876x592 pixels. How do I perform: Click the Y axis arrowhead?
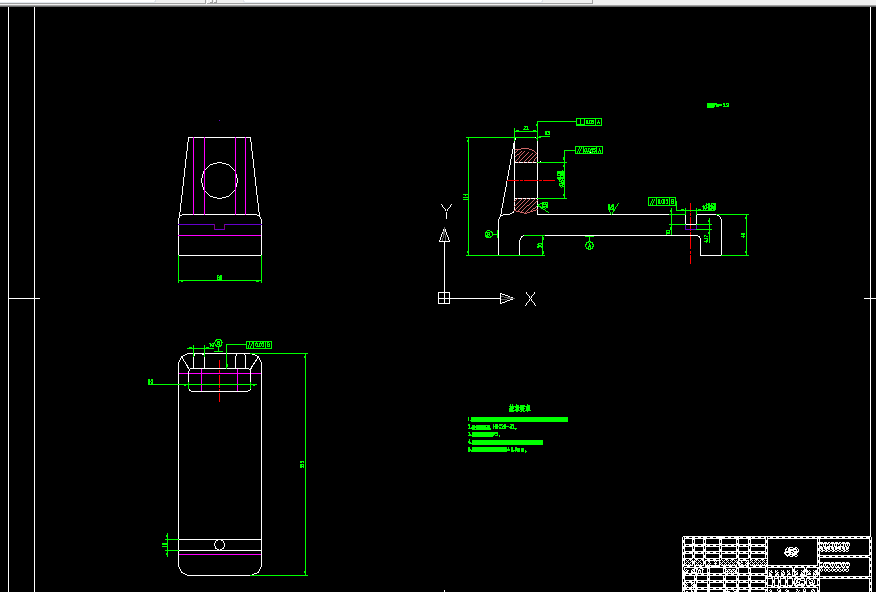[x=444, y=235]
